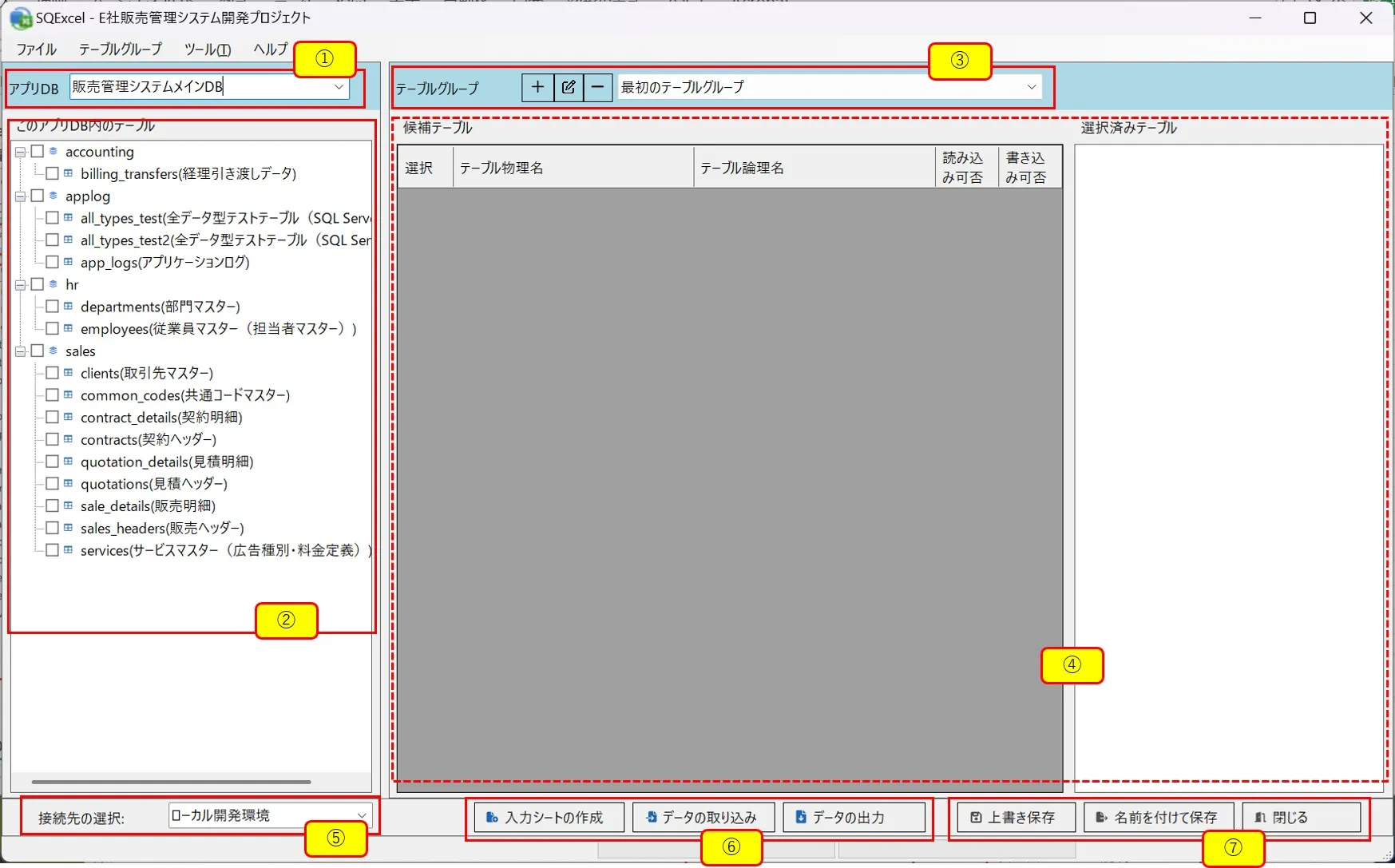
Task: Collapse the applog tree node
Action: [21, 196]
